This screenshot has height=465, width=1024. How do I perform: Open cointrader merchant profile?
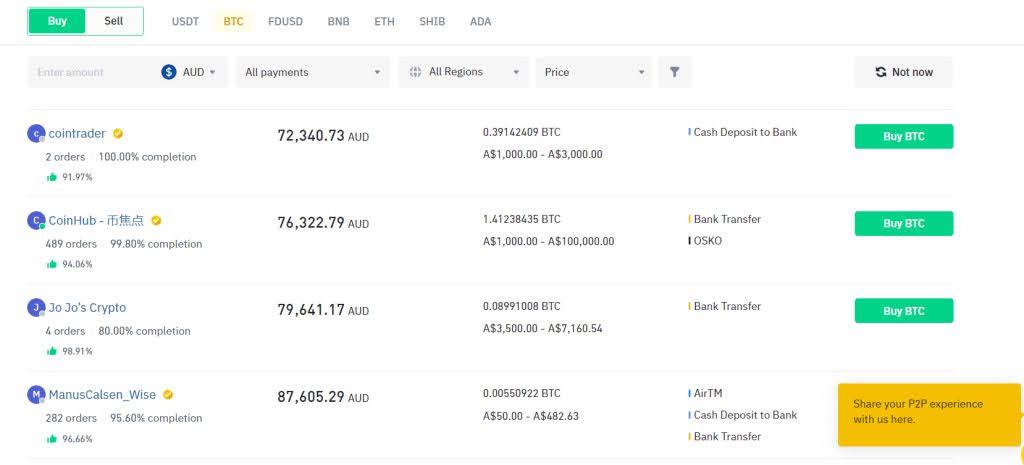77,134
